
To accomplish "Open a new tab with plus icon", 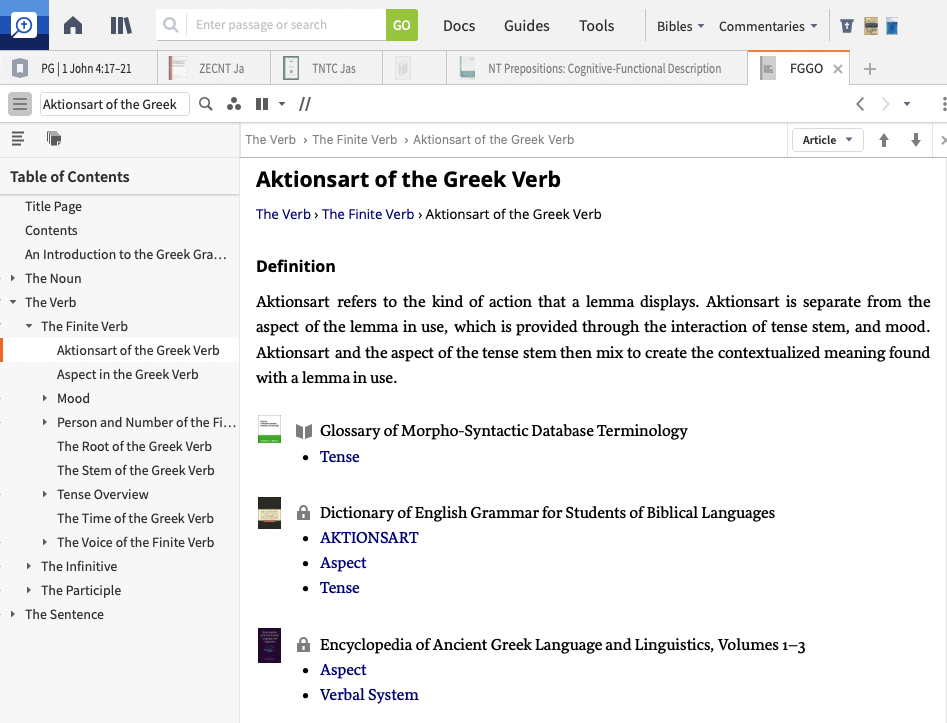I will pos(870,69).
